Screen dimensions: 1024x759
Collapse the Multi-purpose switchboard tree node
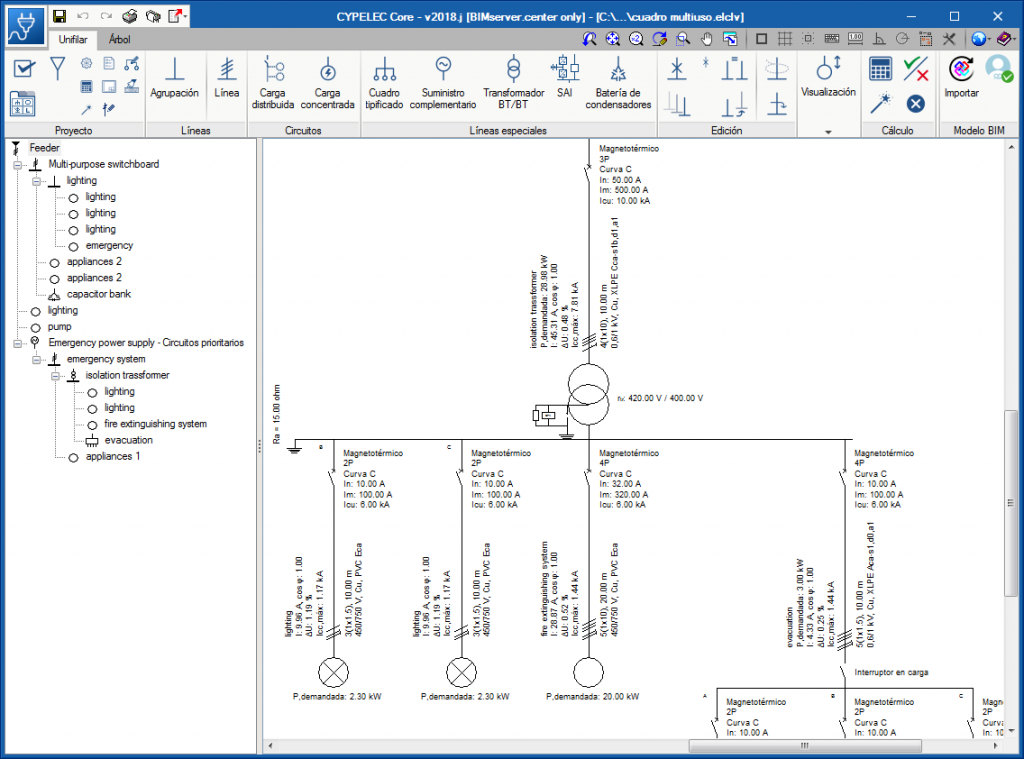[18, 164]
